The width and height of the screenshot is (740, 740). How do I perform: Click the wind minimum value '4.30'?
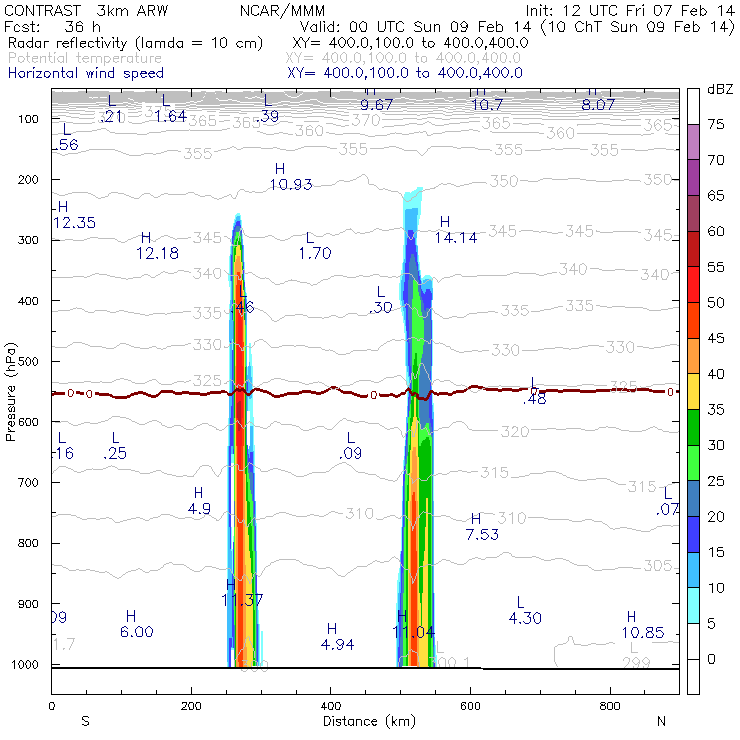tap(525, 618)
